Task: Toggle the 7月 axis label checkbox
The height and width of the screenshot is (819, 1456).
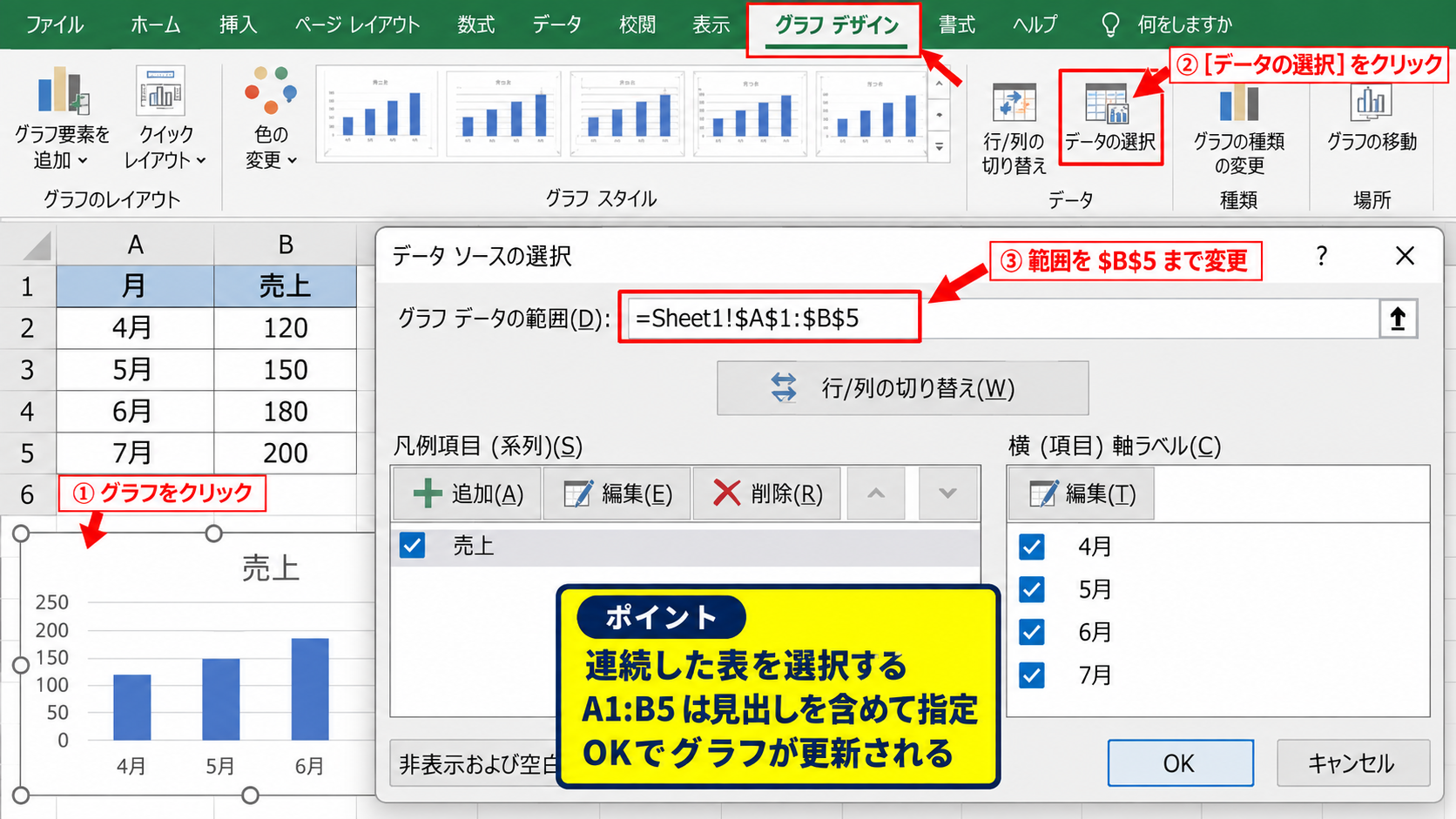Action: tap(1032, 675)
